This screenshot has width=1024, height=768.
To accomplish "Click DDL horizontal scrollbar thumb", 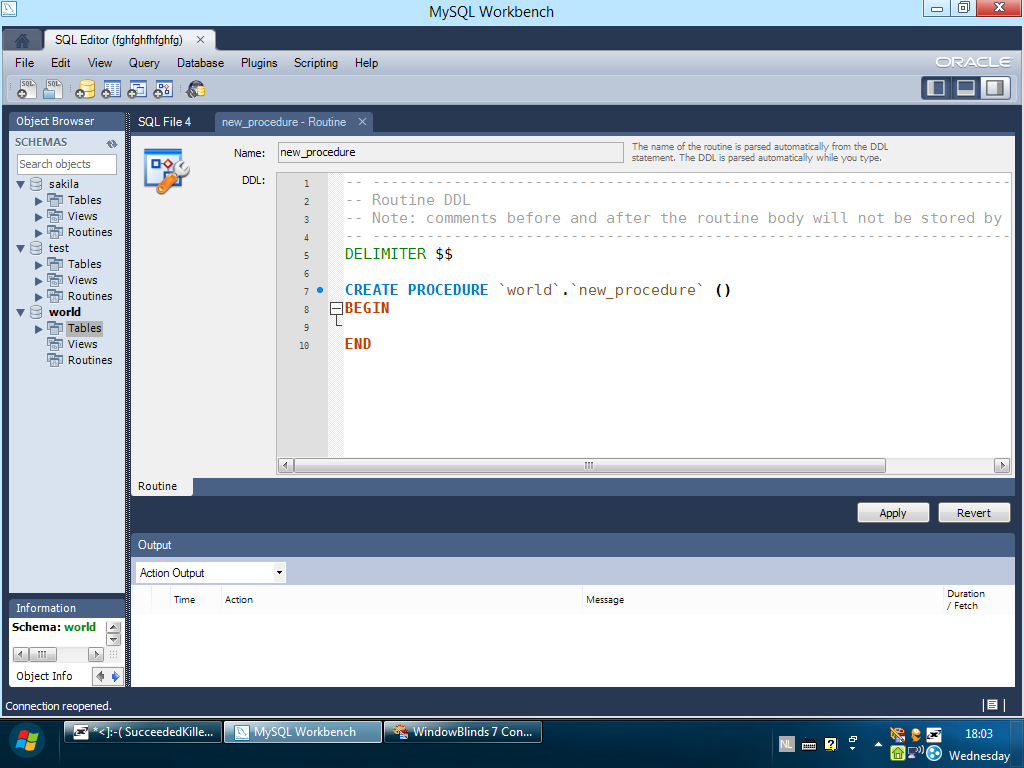I will (x=589, y=466).
